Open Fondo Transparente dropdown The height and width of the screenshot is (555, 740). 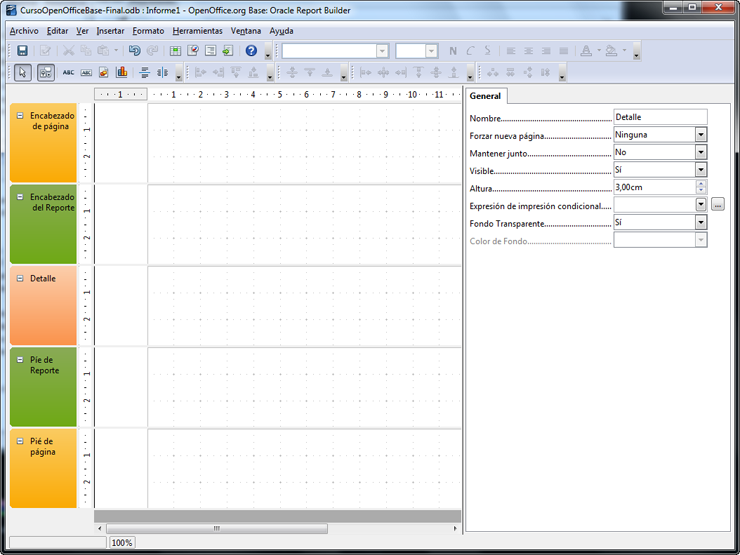coord(701,222)
